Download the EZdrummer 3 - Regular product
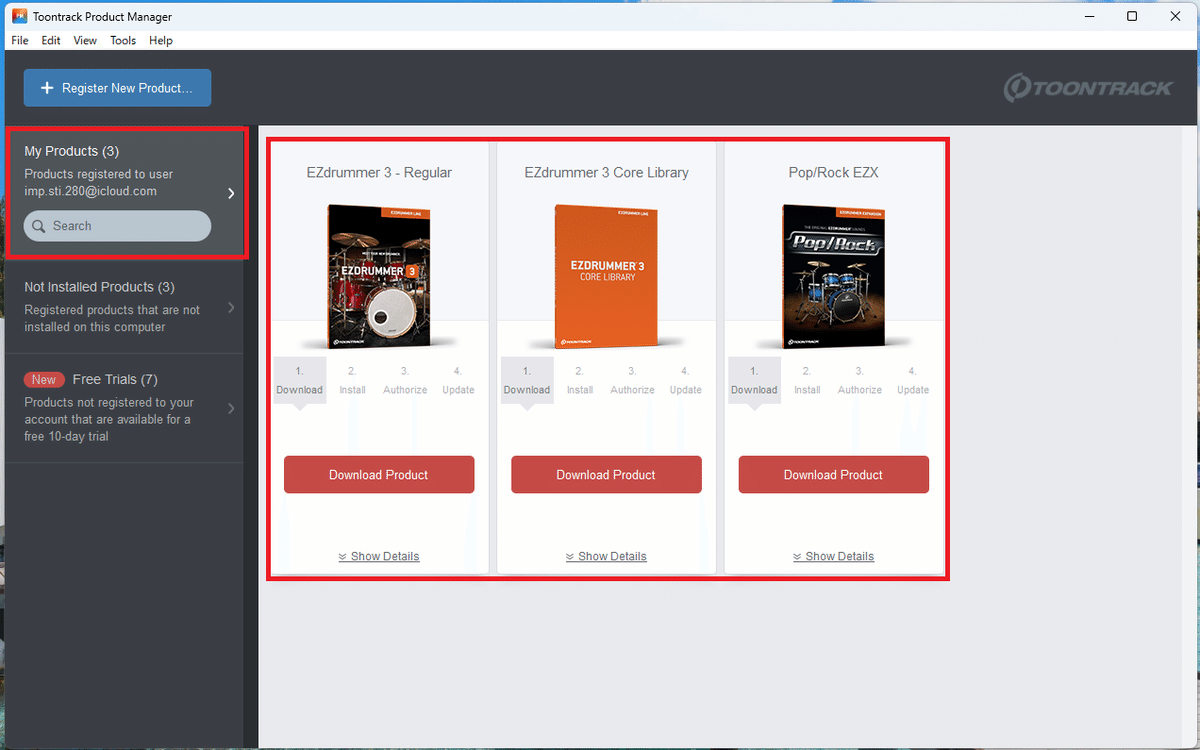Image resolution: width=1200 pixels, height=750 pixels. point(379,475)
